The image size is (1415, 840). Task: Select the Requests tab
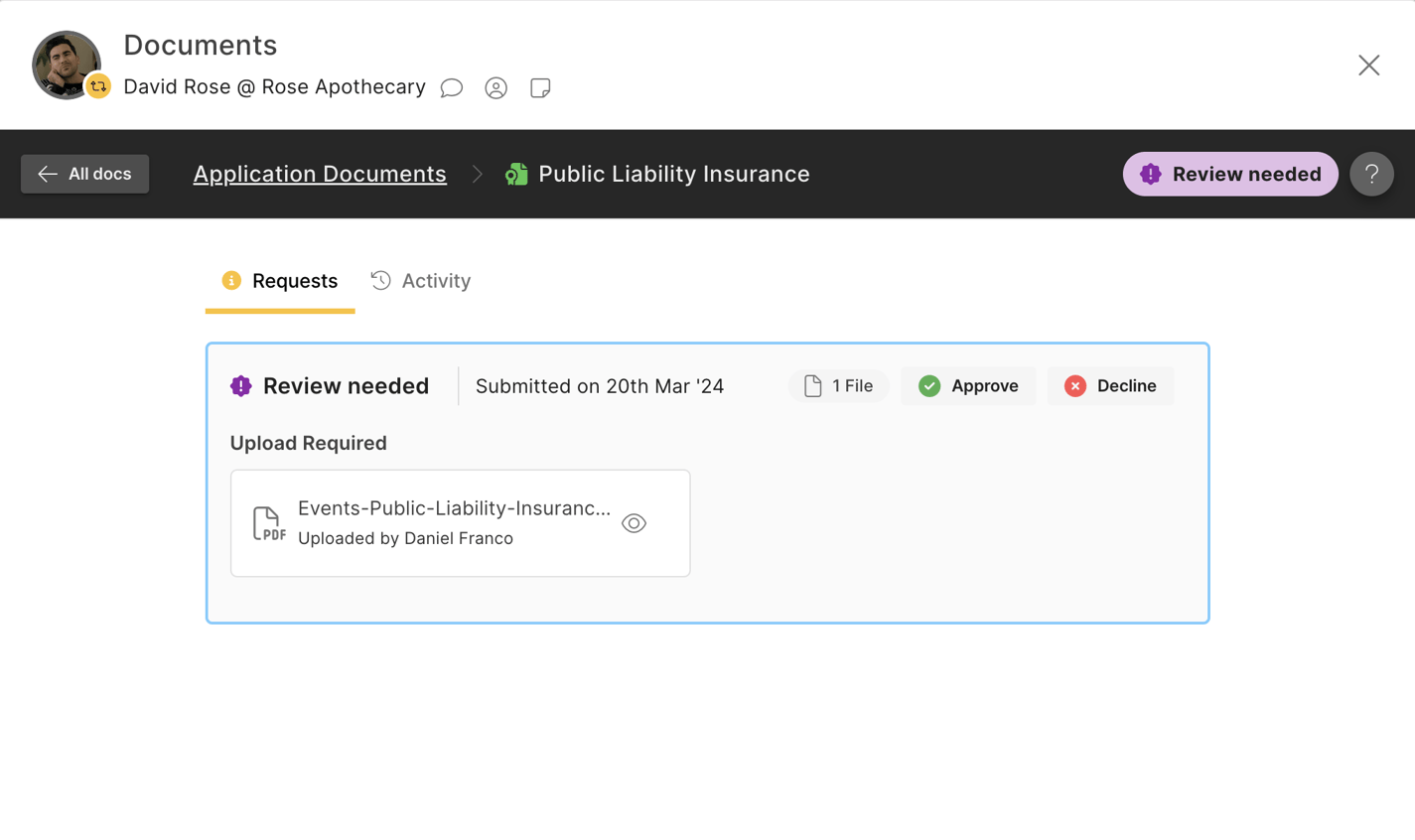point(280,280)
